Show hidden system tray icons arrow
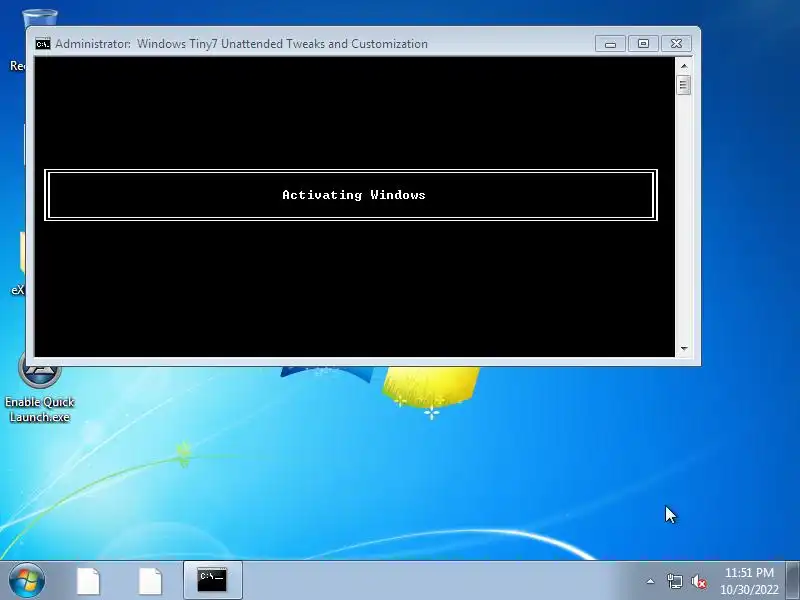The height and width of the screenshot is (600, 800). pos(650,581)
